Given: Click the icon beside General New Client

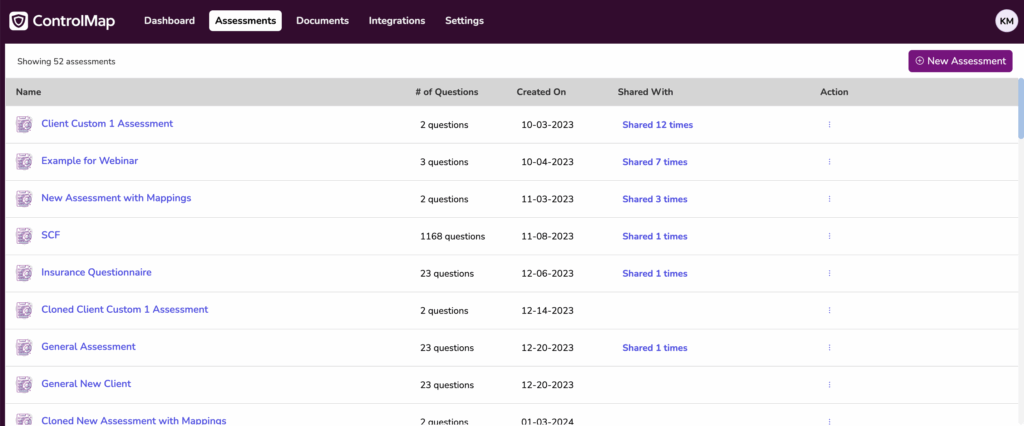Looking at the screenshot, I should [24, 384].
